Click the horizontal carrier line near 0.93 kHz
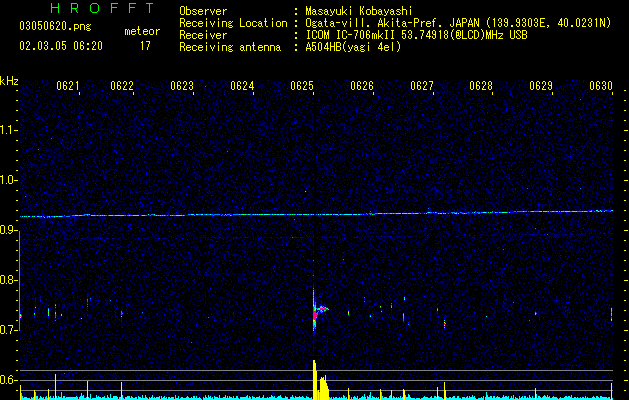Image resolution: width=629 pixels, height=400 pixels. click(x=316, y=214)
